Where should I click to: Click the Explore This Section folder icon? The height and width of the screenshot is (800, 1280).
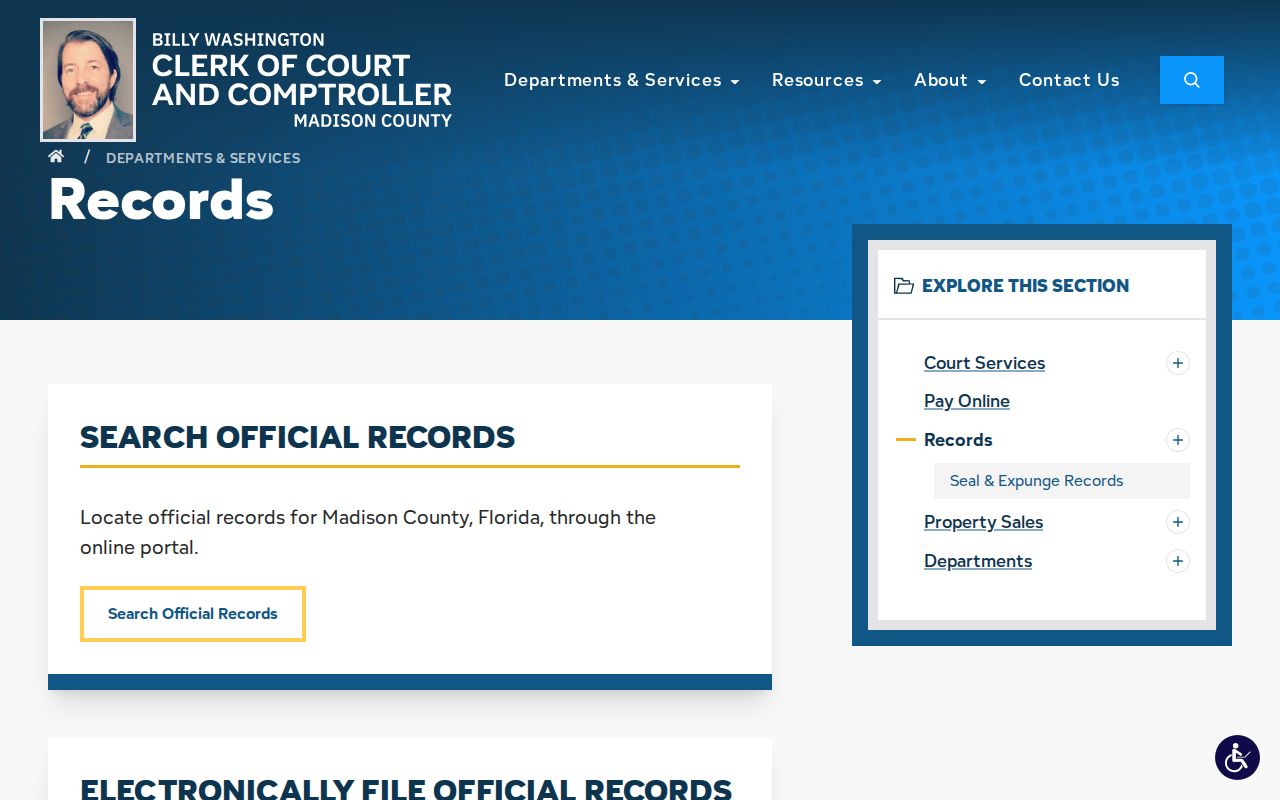pos(904,286)
